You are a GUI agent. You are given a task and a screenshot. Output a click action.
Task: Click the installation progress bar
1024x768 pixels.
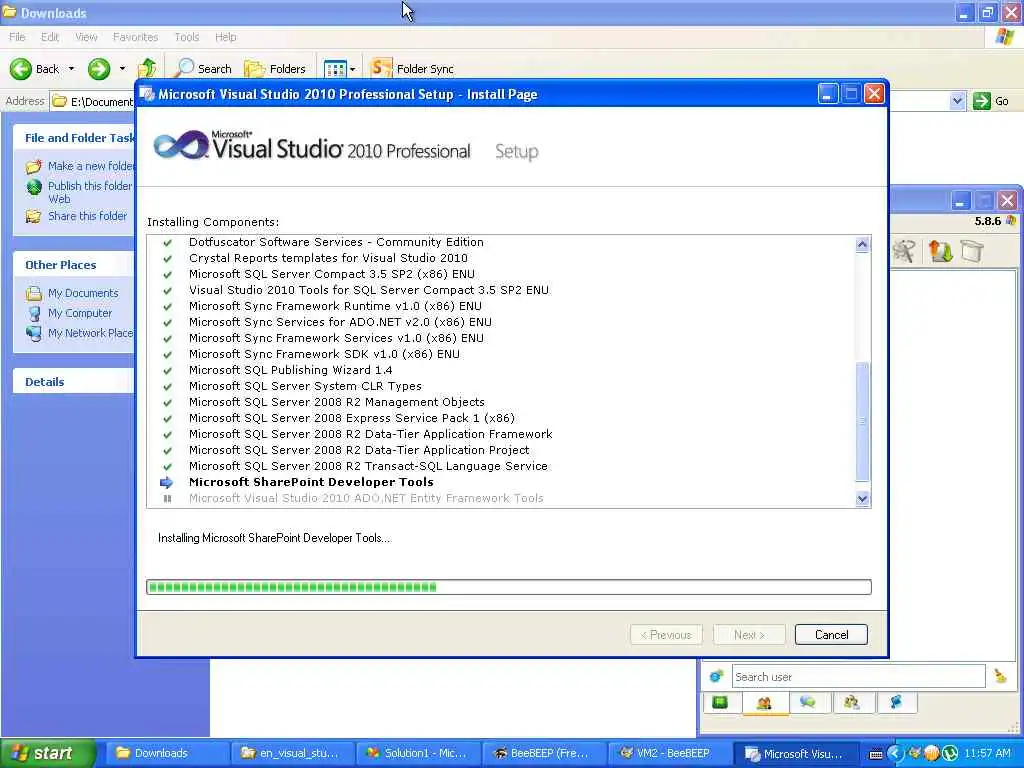(509, 586)
